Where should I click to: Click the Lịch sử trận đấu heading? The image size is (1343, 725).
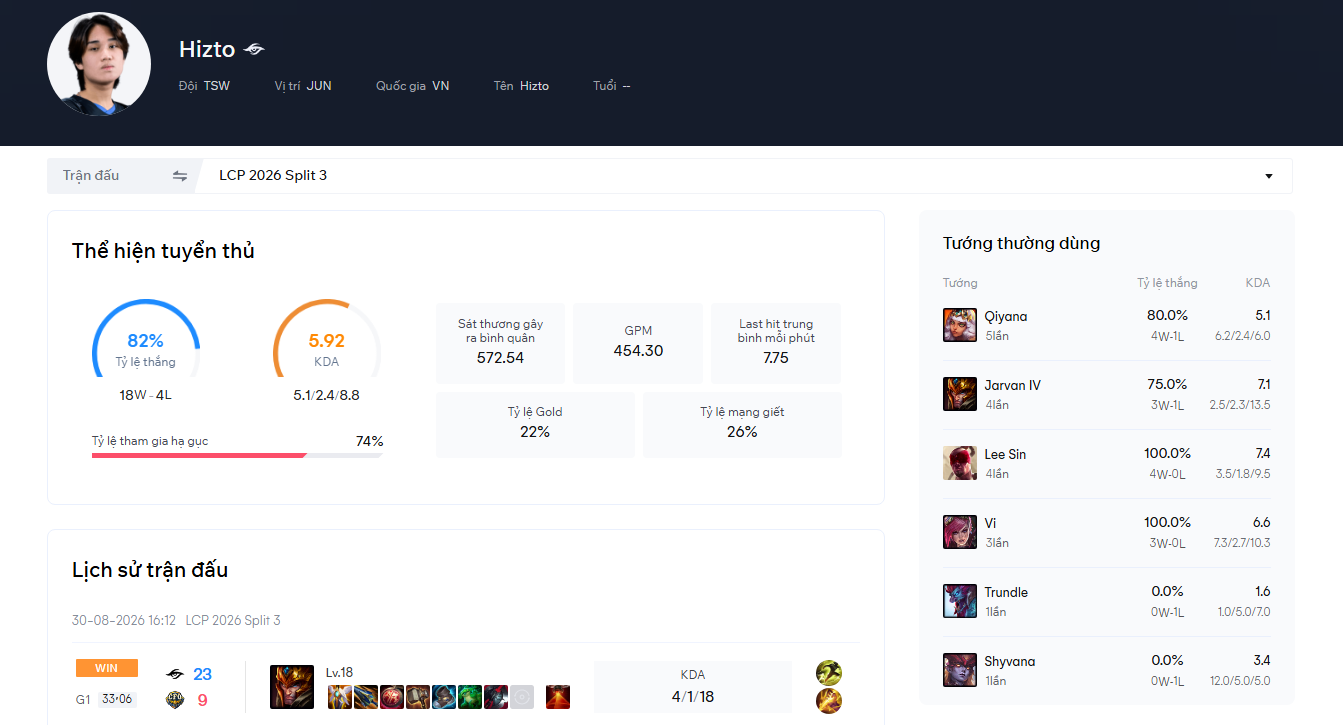(x=150, y=570)
